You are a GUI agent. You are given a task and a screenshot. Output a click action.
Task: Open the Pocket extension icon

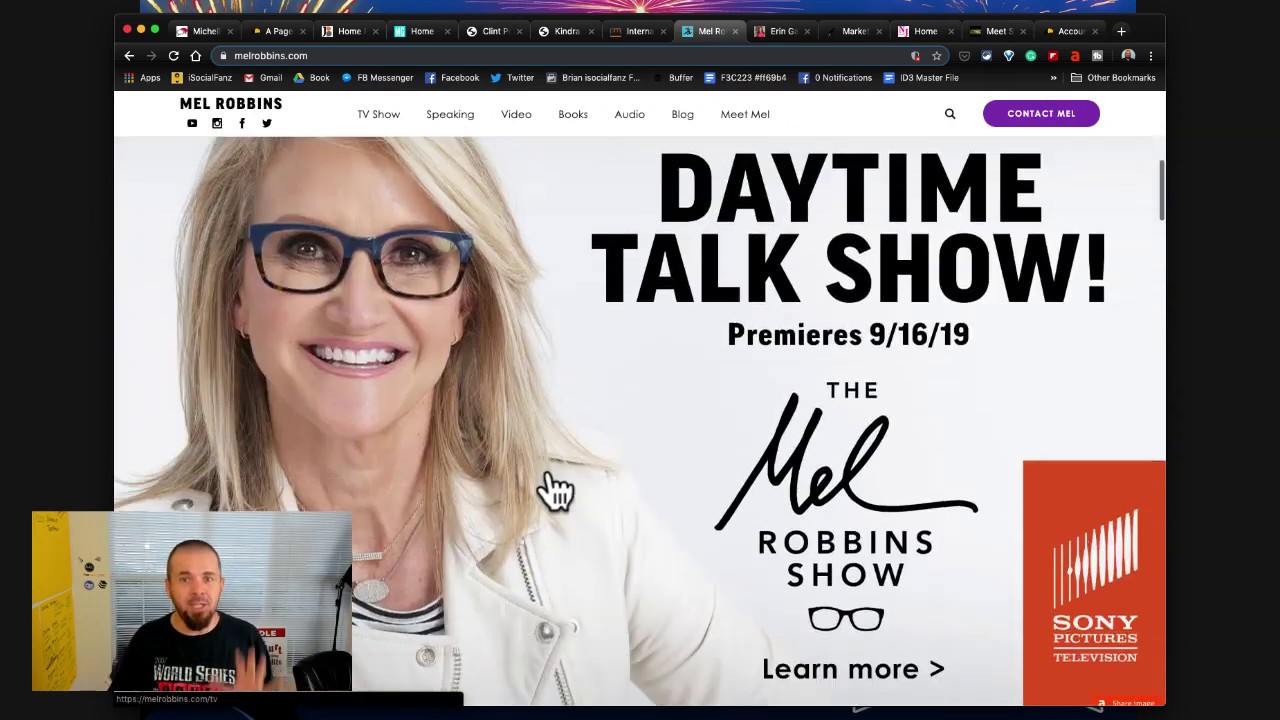click(x=964, y=56)
